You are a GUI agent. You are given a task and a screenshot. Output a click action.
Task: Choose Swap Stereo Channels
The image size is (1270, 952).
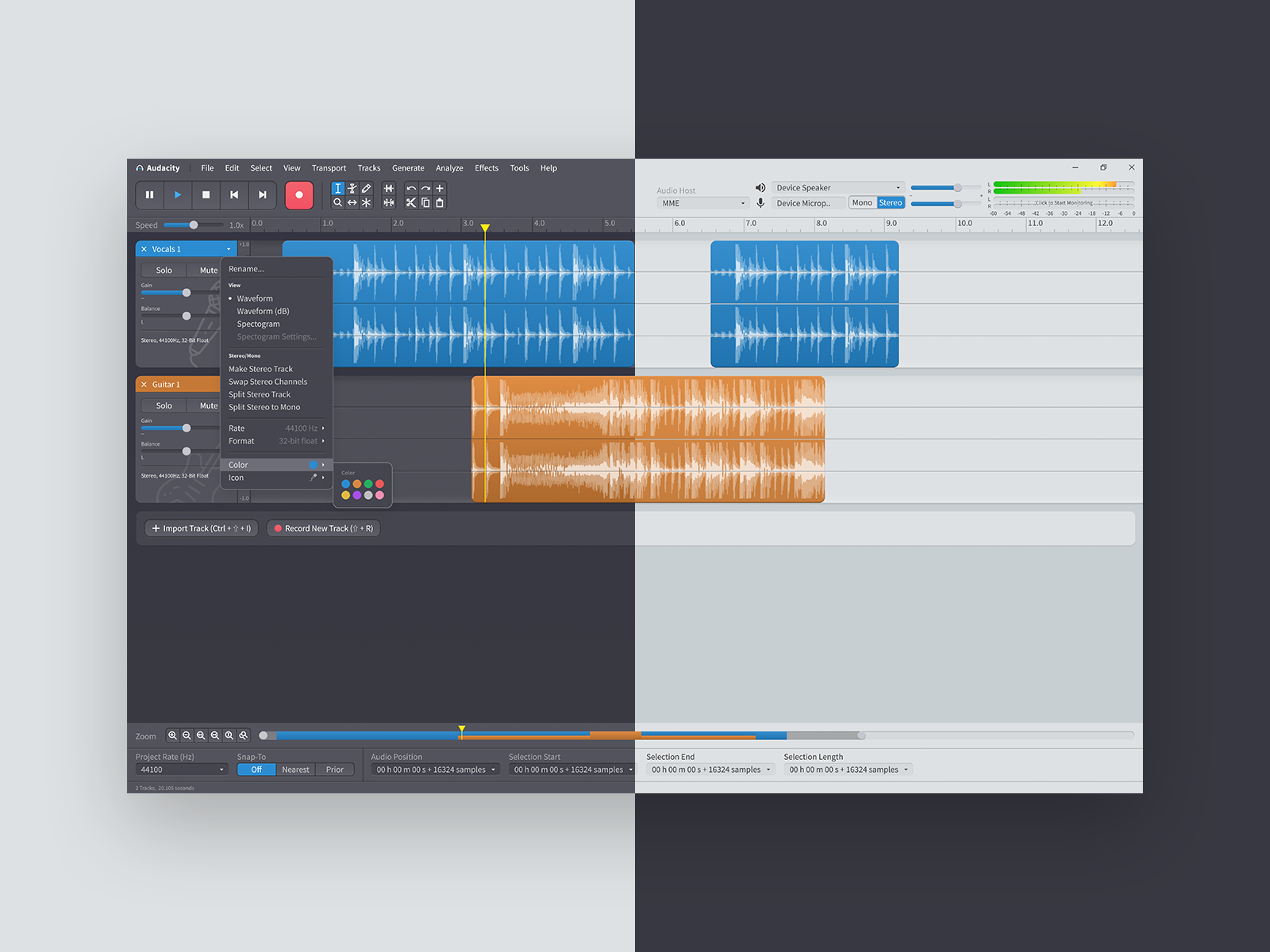point(267,382)
